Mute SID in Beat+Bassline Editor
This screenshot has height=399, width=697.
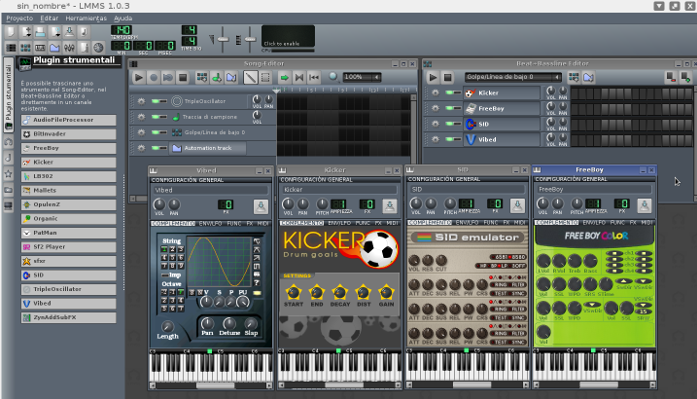click(x=449, y=124)
